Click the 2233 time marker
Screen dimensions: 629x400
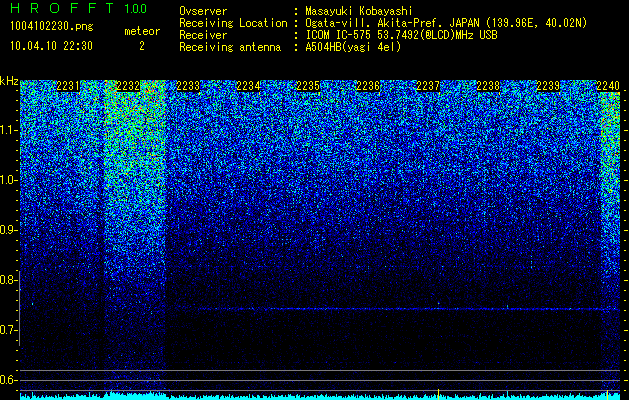tap(188, 86)
